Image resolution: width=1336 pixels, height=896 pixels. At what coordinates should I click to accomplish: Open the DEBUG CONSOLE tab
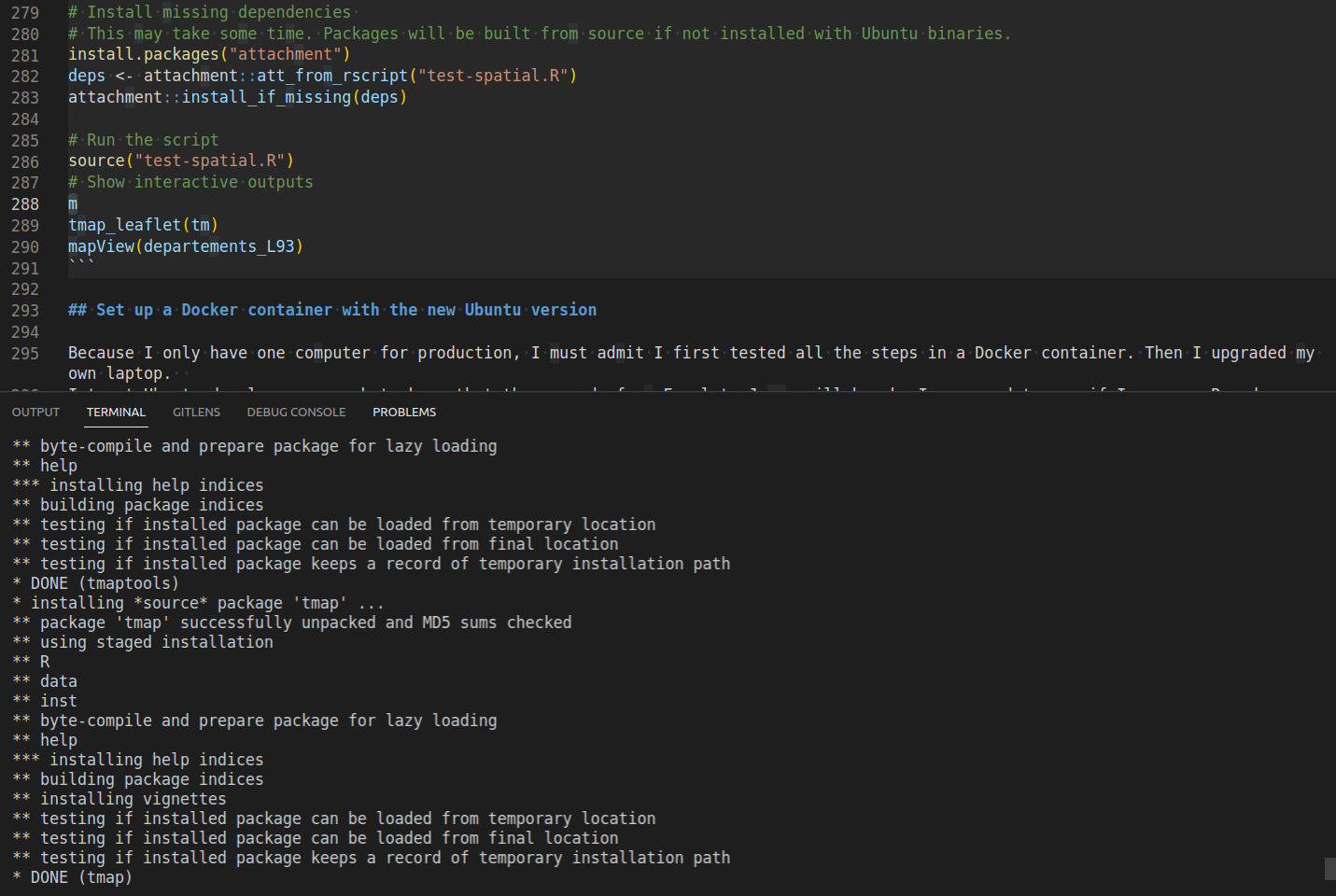[x=296, y=412]
